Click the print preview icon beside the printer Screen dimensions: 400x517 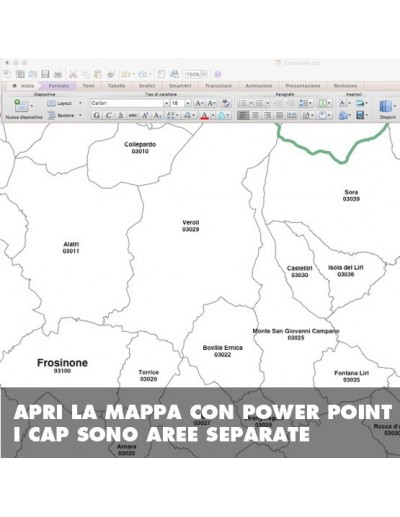[161, 74]
